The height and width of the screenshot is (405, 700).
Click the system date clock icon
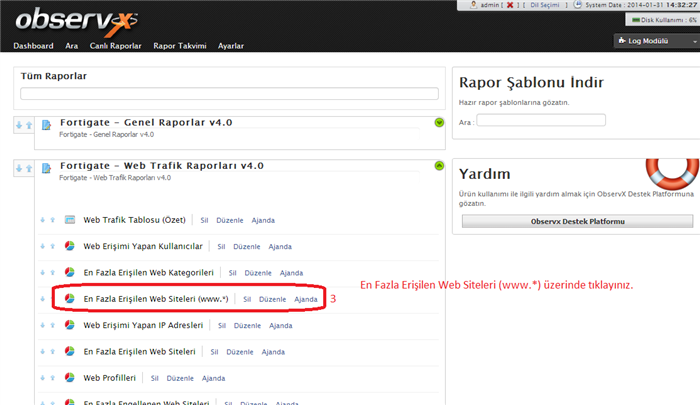[578, 4]
